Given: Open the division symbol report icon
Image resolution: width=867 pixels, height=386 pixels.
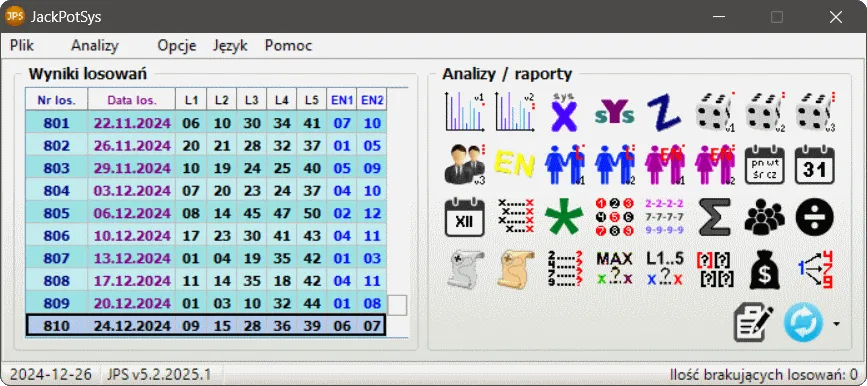Looking at the screenshot, I should point(814,217).
